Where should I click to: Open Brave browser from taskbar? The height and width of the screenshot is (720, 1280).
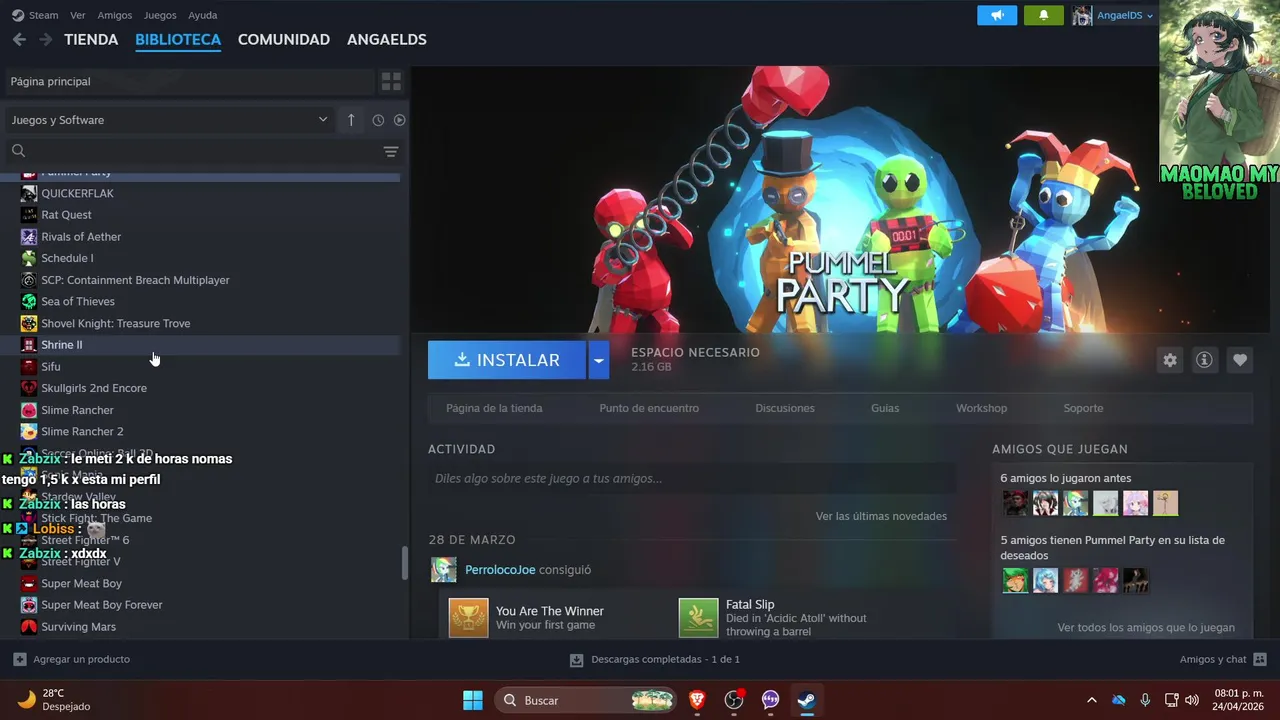[697, 700]
